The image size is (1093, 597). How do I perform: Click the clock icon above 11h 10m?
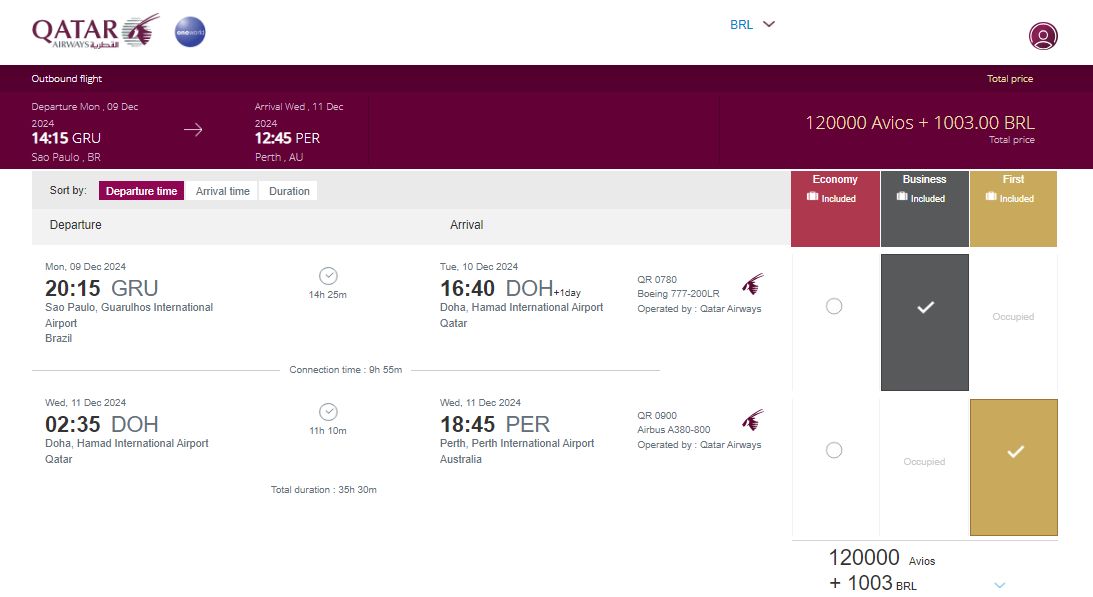[x=328, y=412]
